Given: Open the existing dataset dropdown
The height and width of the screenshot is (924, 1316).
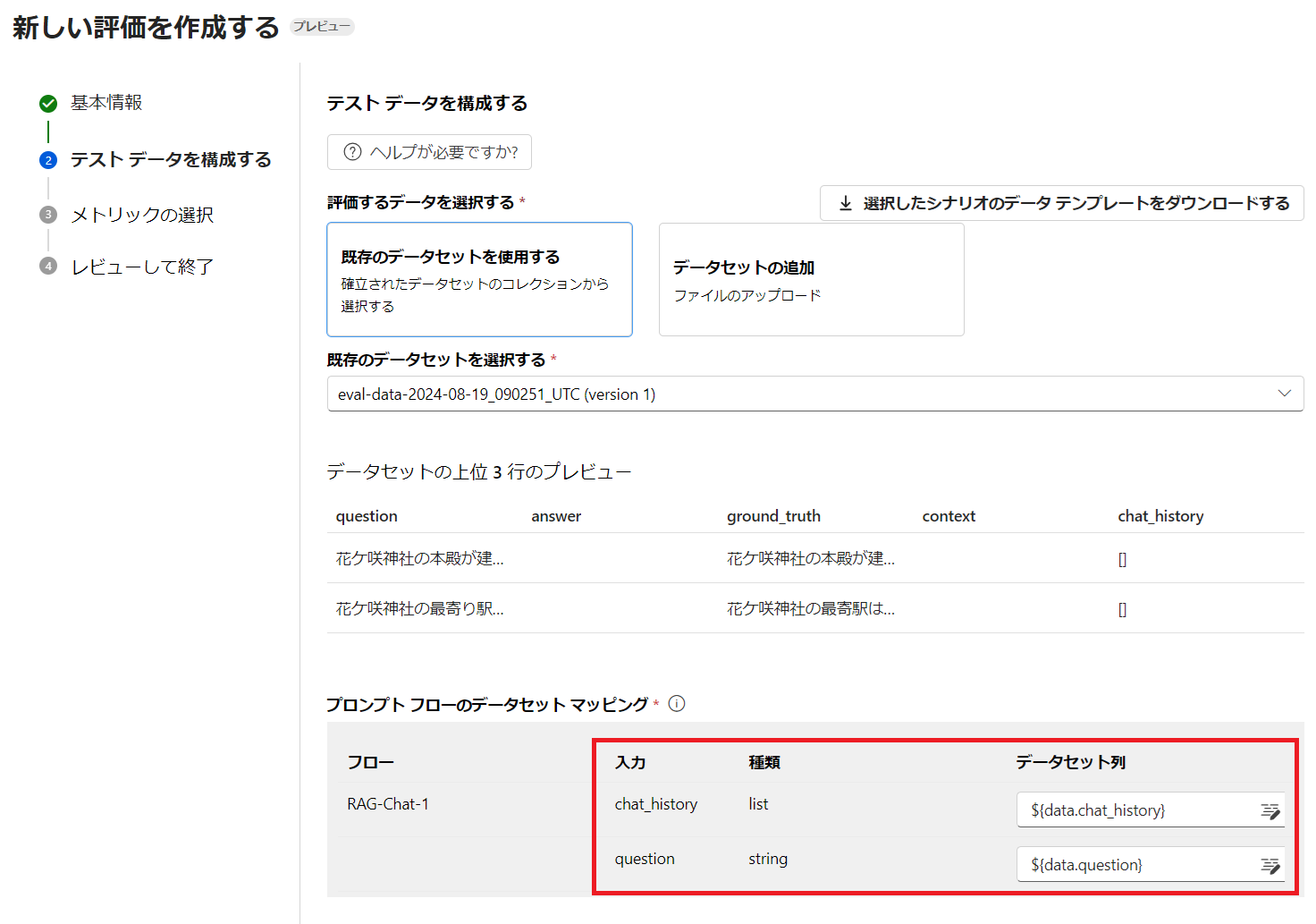Looking at the screenshot, I should coord(815,394).
